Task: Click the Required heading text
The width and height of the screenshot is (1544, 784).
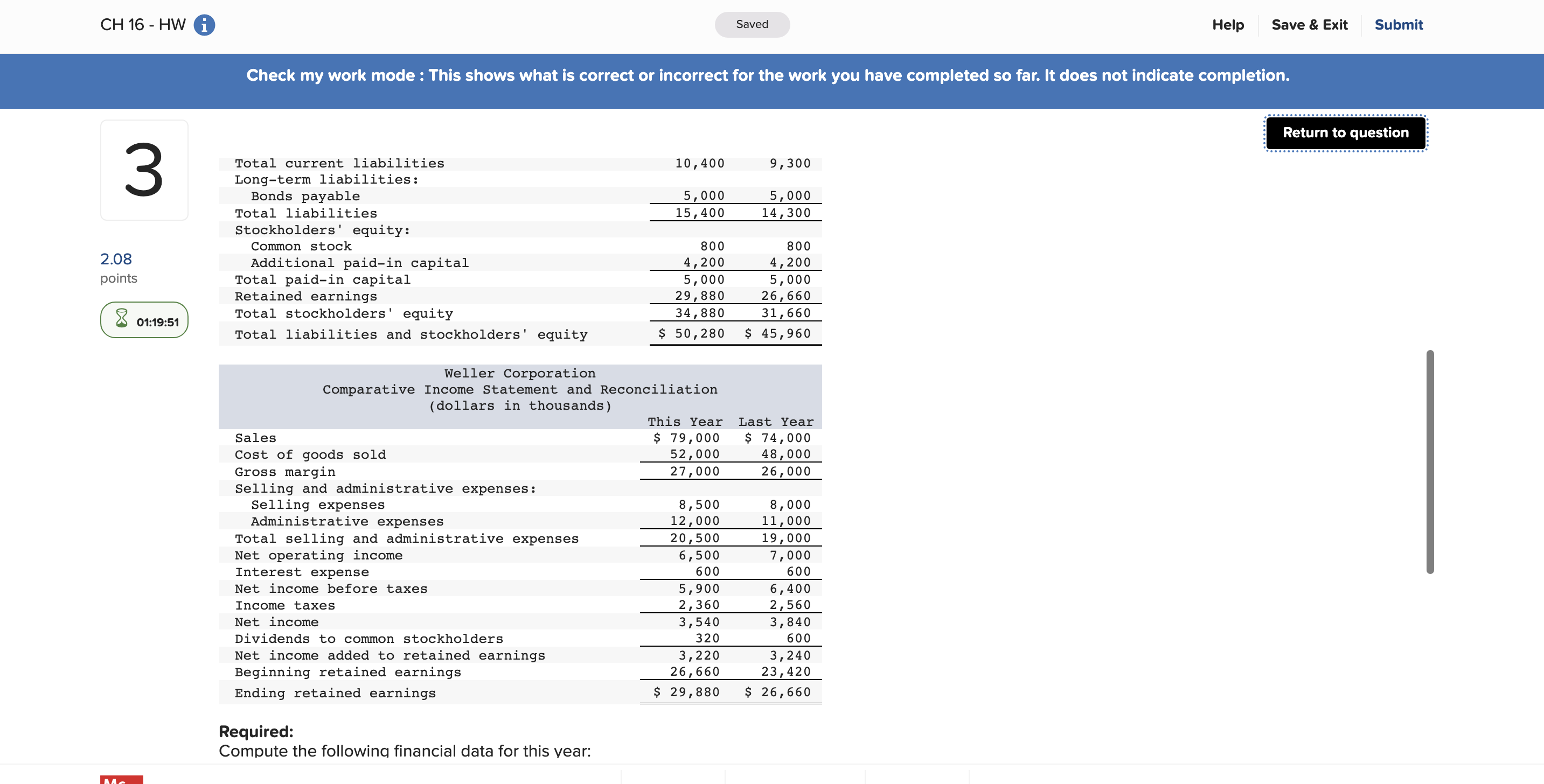Action: click(x=256, y=731)
